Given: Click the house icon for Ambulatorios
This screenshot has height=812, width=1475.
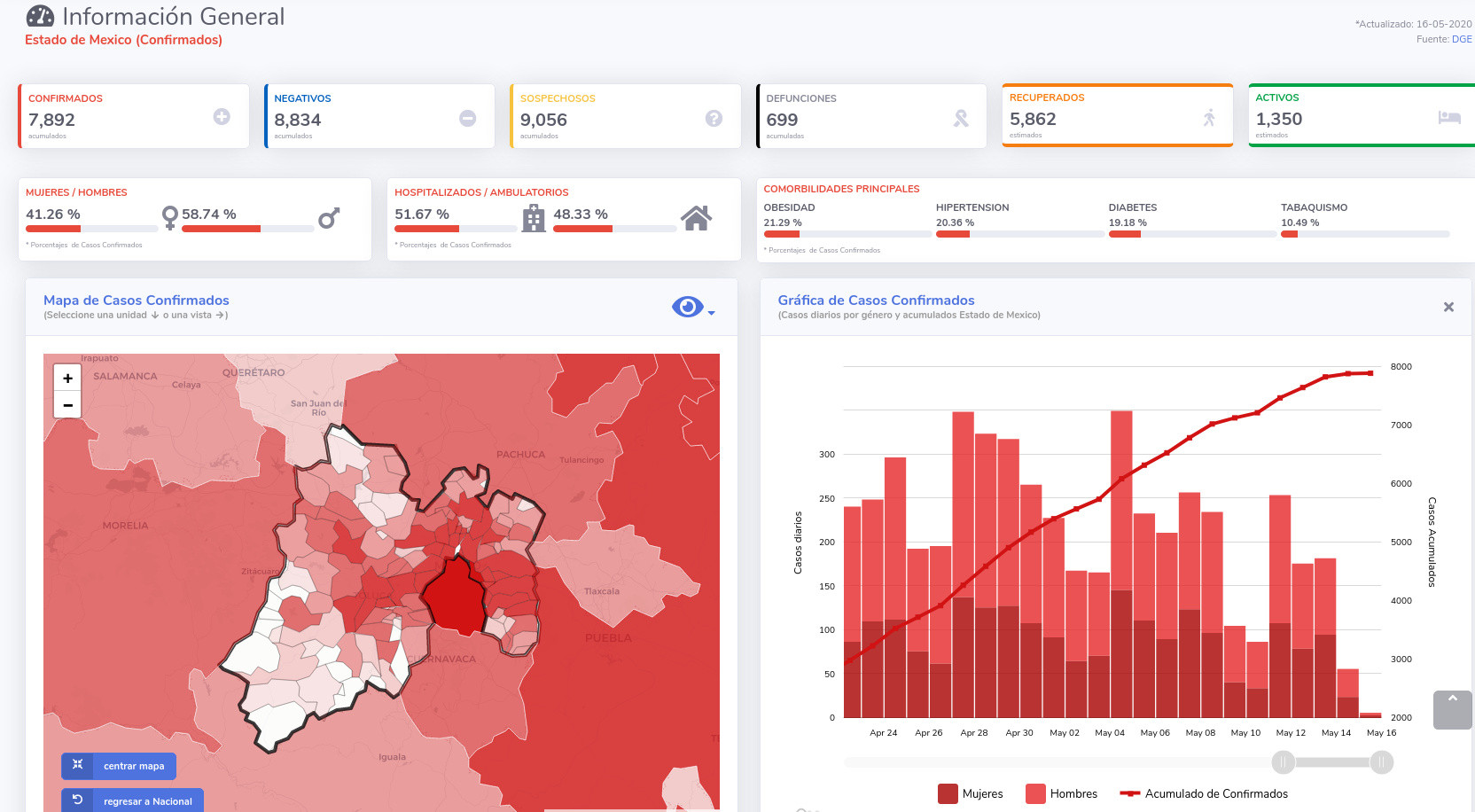Looking at the screenshot, I should coord(696,217).
